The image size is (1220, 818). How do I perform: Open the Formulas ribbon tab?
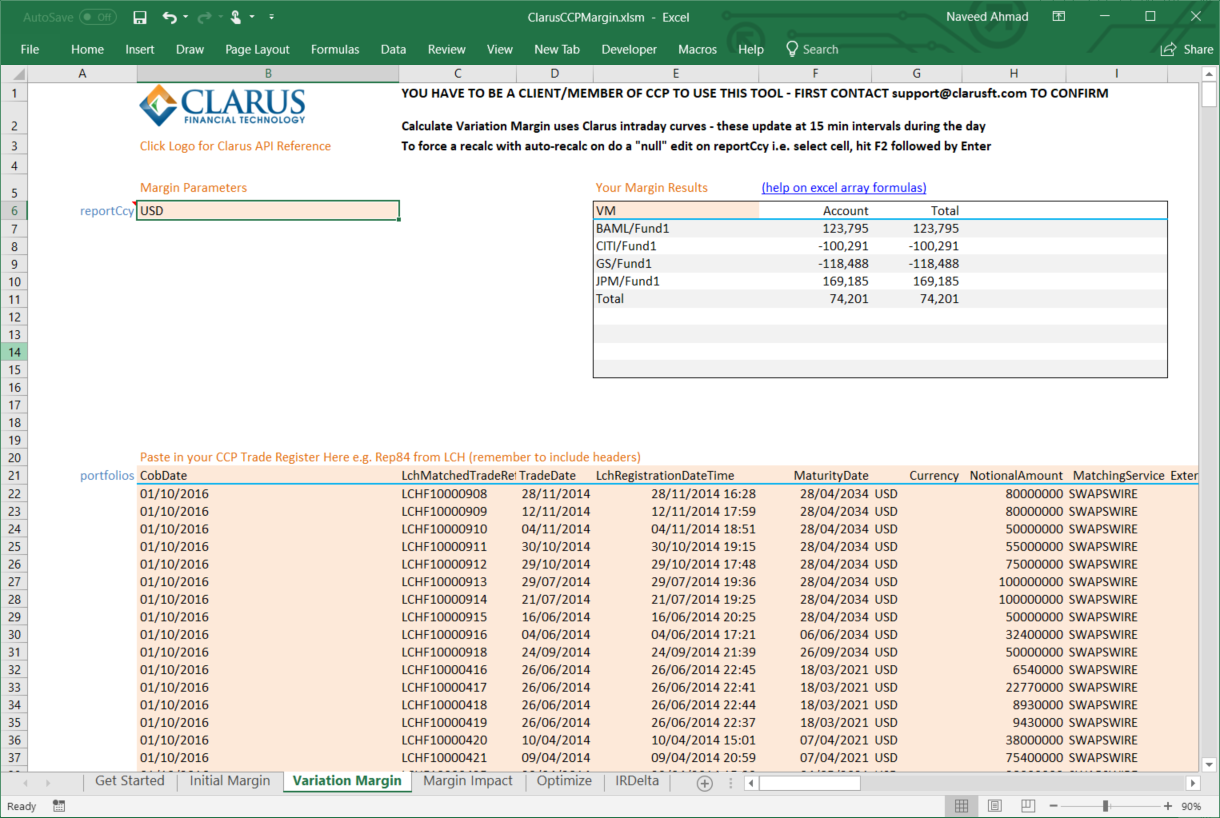[x=335, y=49]
